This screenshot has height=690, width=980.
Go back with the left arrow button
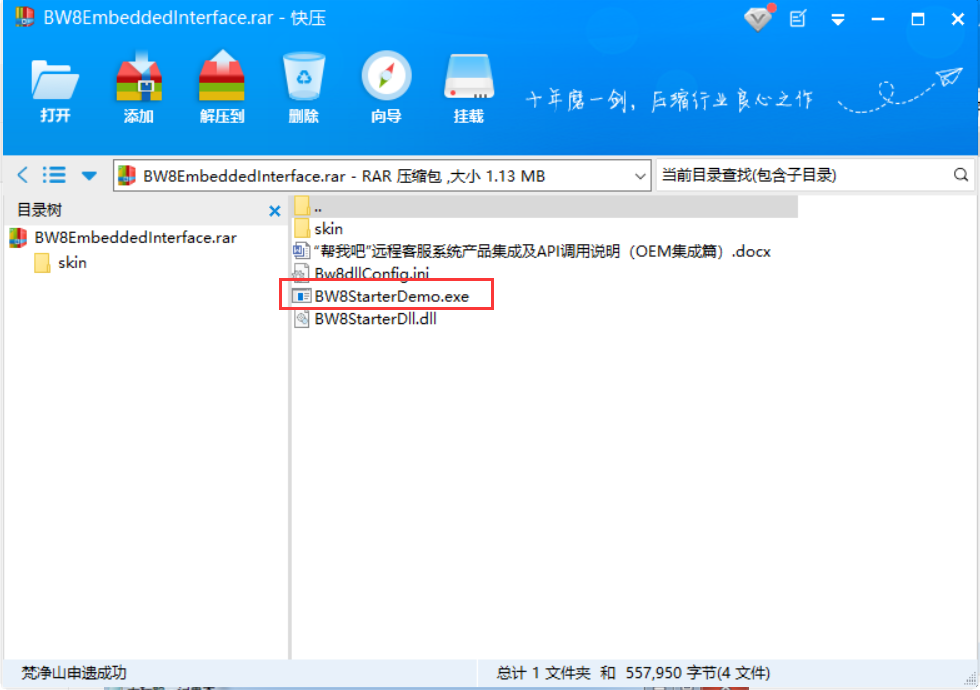coord(22,175)
